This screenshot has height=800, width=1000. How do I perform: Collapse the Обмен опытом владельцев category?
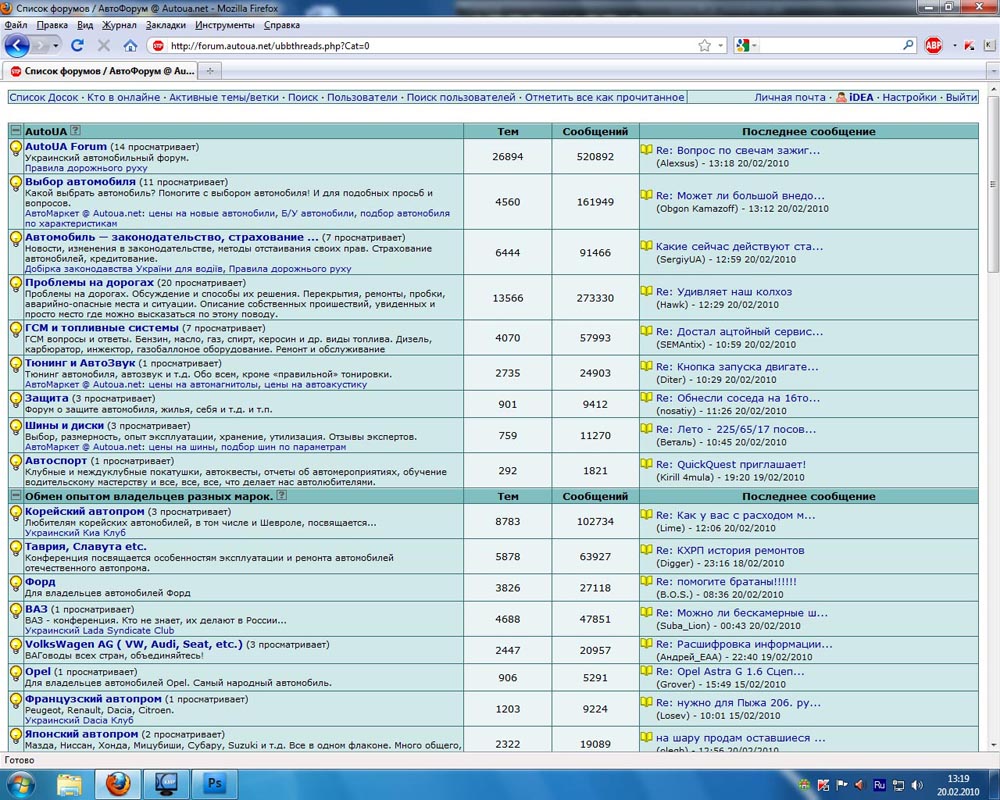16,495
